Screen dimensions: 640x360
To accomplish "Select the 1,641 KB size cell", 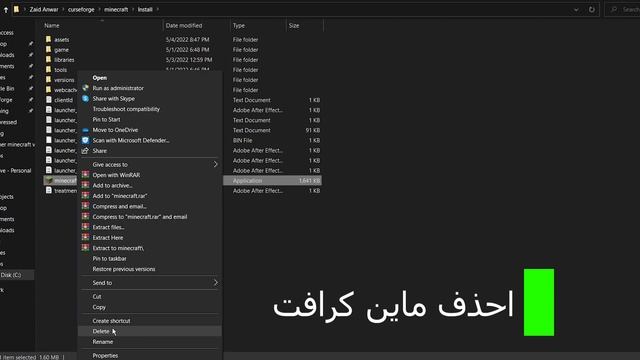I will point(309,180).
